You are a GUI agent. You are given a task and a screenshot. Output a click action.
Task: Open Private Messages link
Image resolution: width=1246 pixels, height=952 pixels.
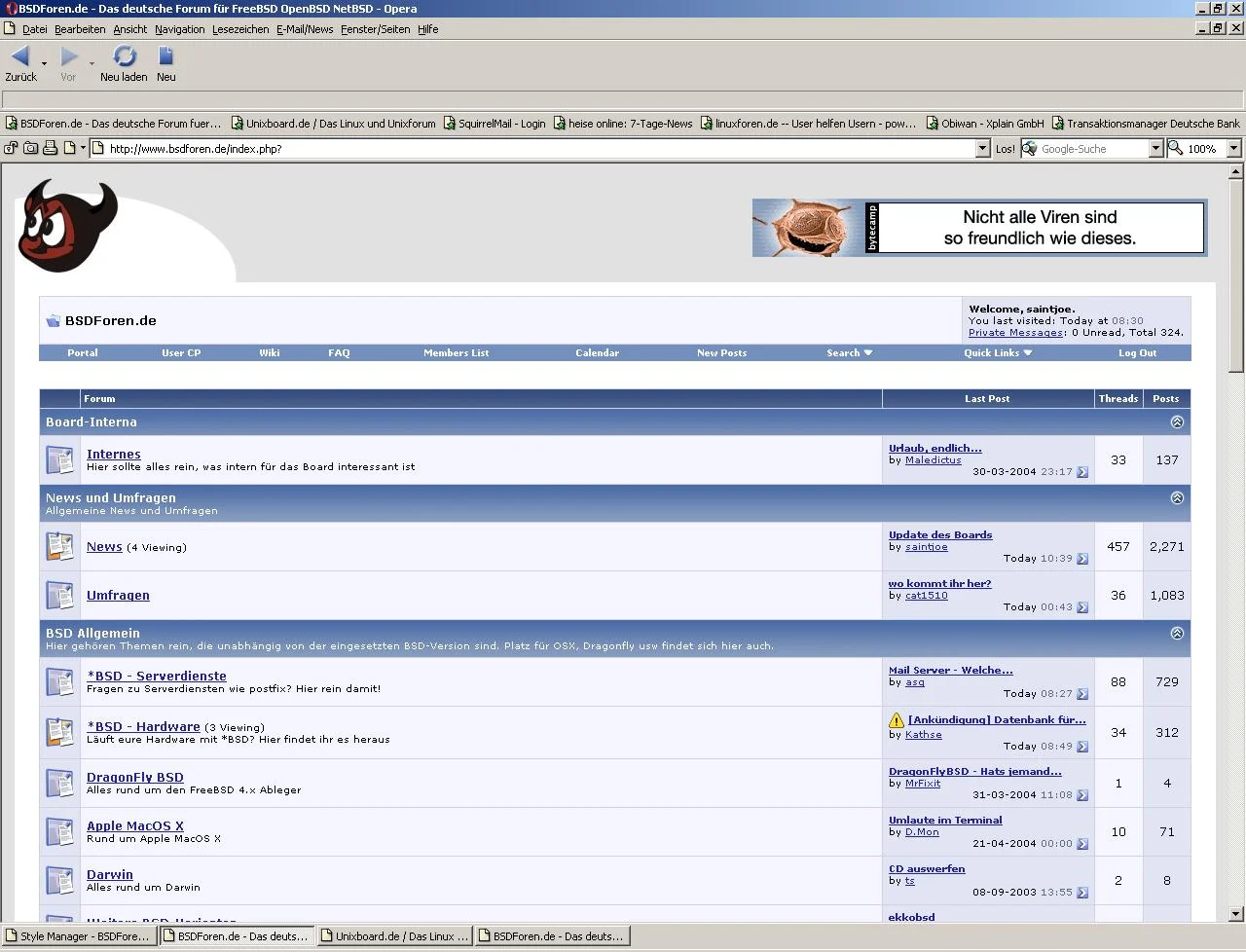(x=1016, y=333)
